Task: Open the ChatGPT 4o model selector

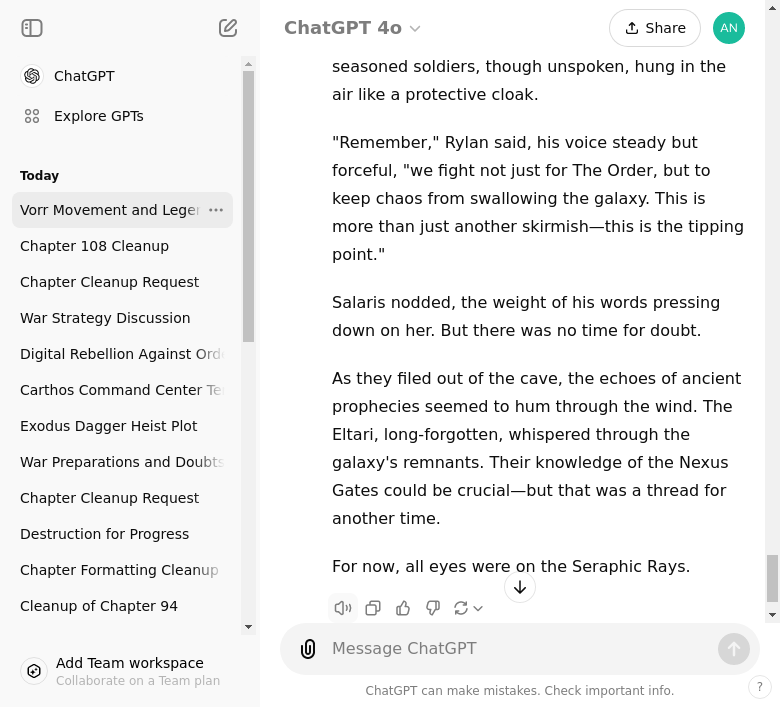Action: point(352,28)
